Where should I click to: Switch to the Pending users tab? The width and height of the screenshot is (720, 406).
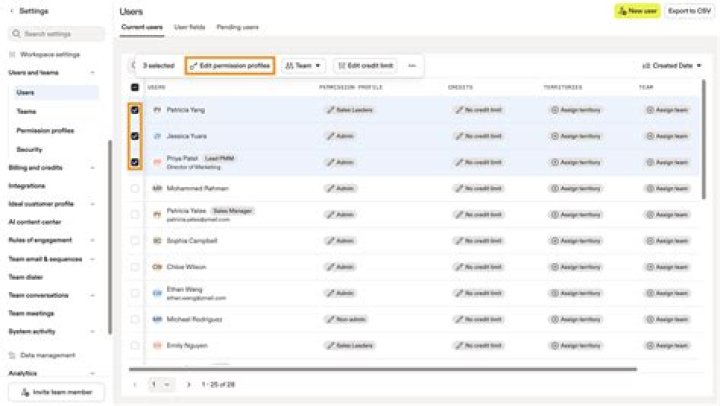pos(237,27)
